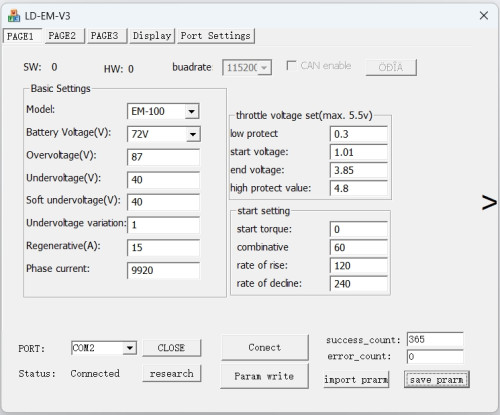Open the PORT COM2 dropdown
The width and height of the screenshot is (500, 415).
pyautogui.click(x=129, y=348)
